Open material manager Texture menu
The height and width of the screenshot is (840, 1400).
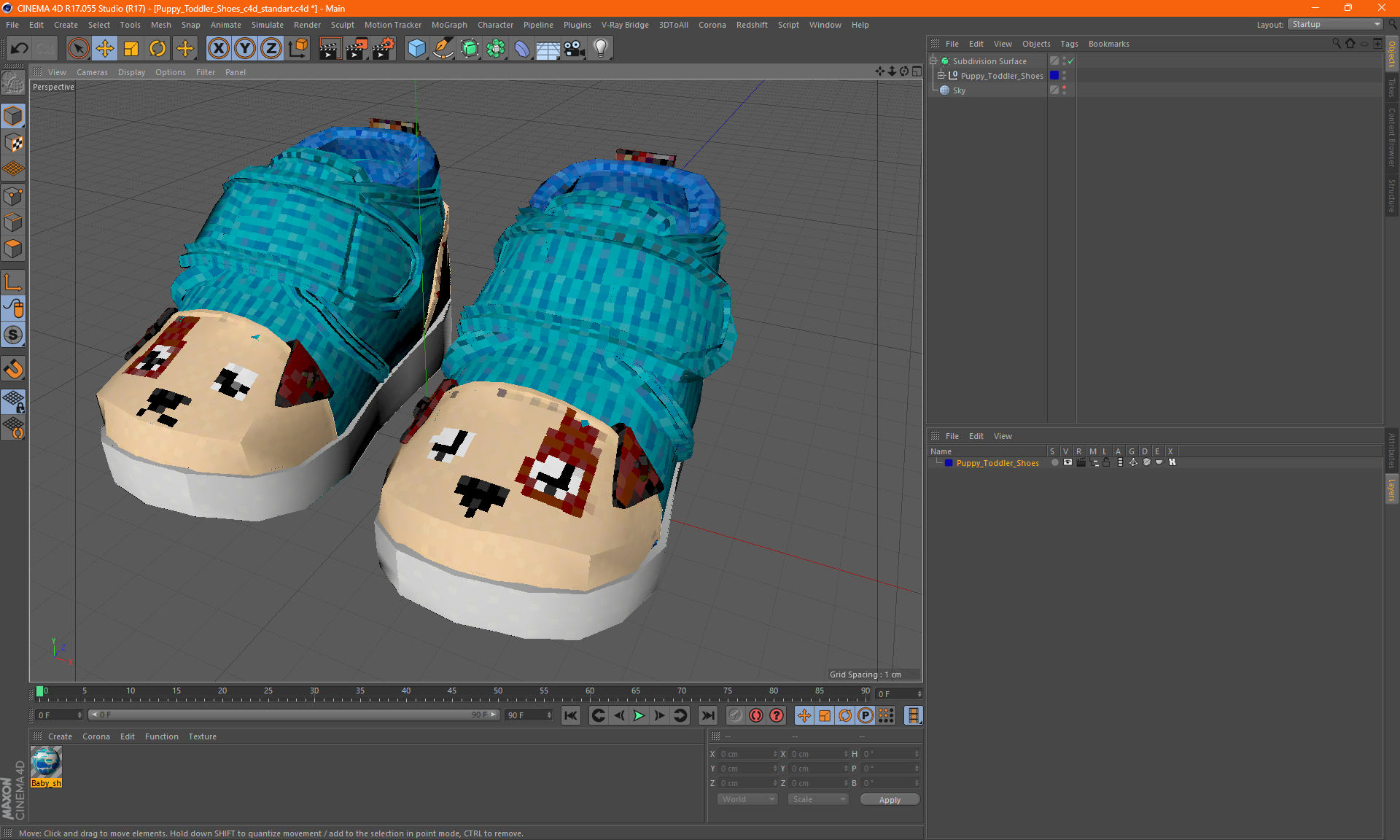pos(202,736)
